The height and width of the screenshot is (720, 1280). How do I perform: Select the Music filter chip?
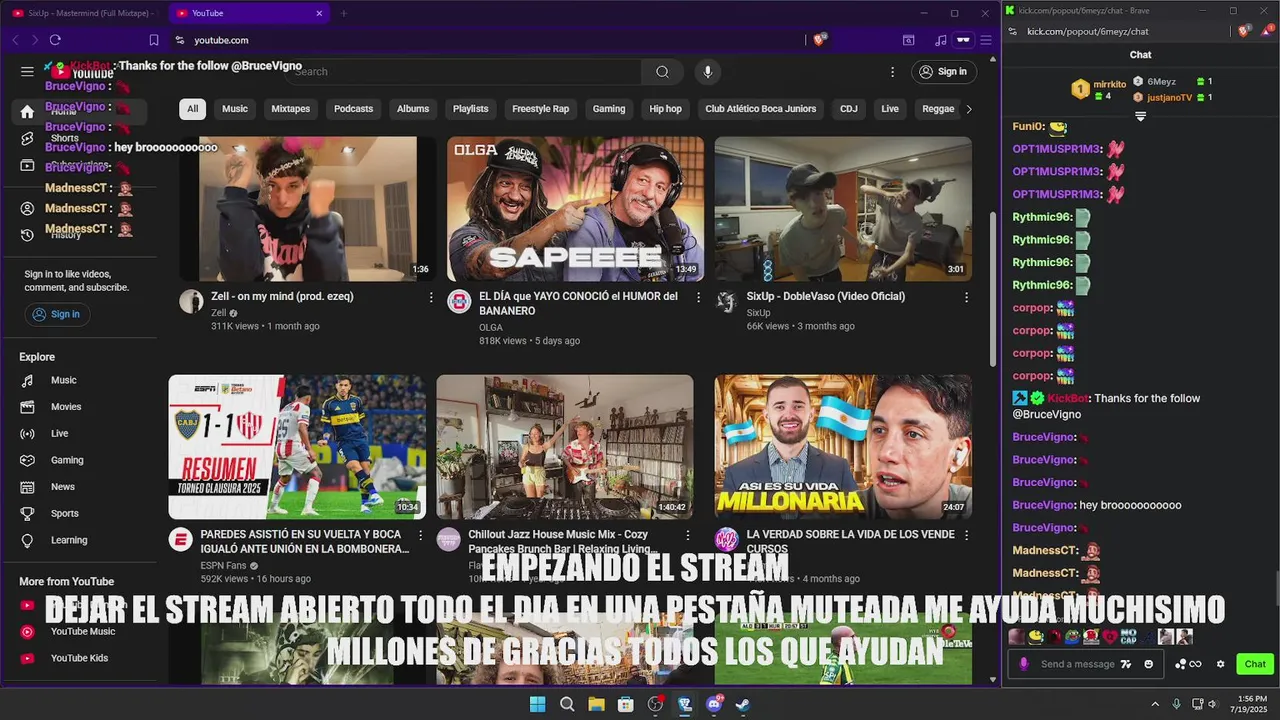coord(235,109)
